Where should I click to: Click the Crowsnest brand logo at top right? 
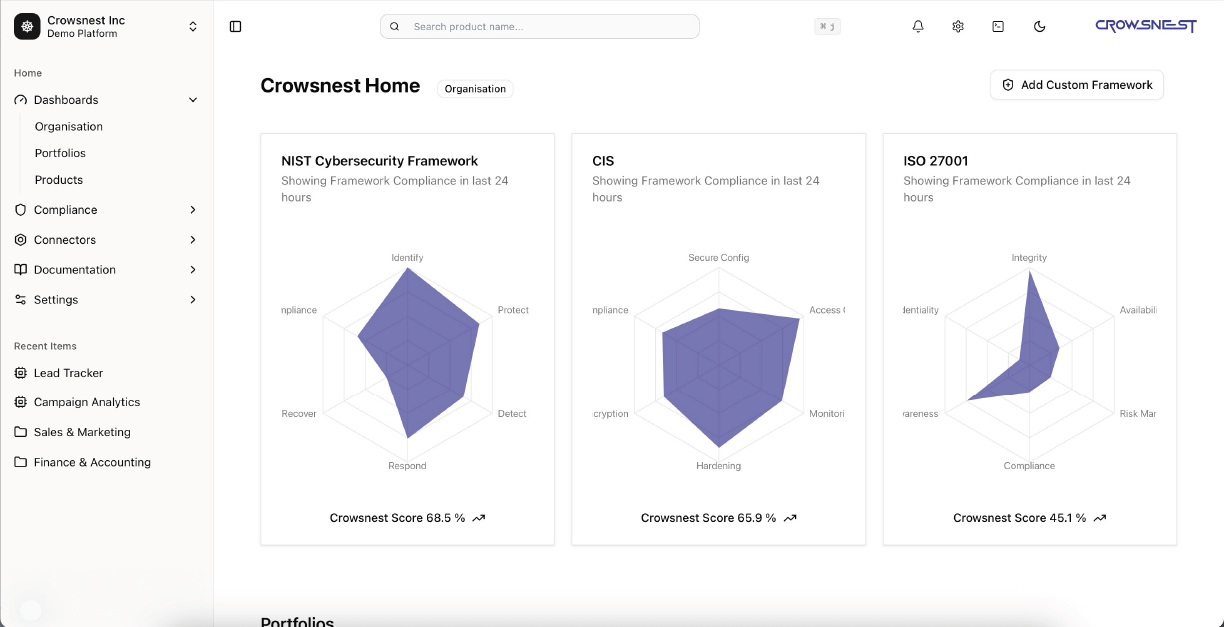point(1146,26)
